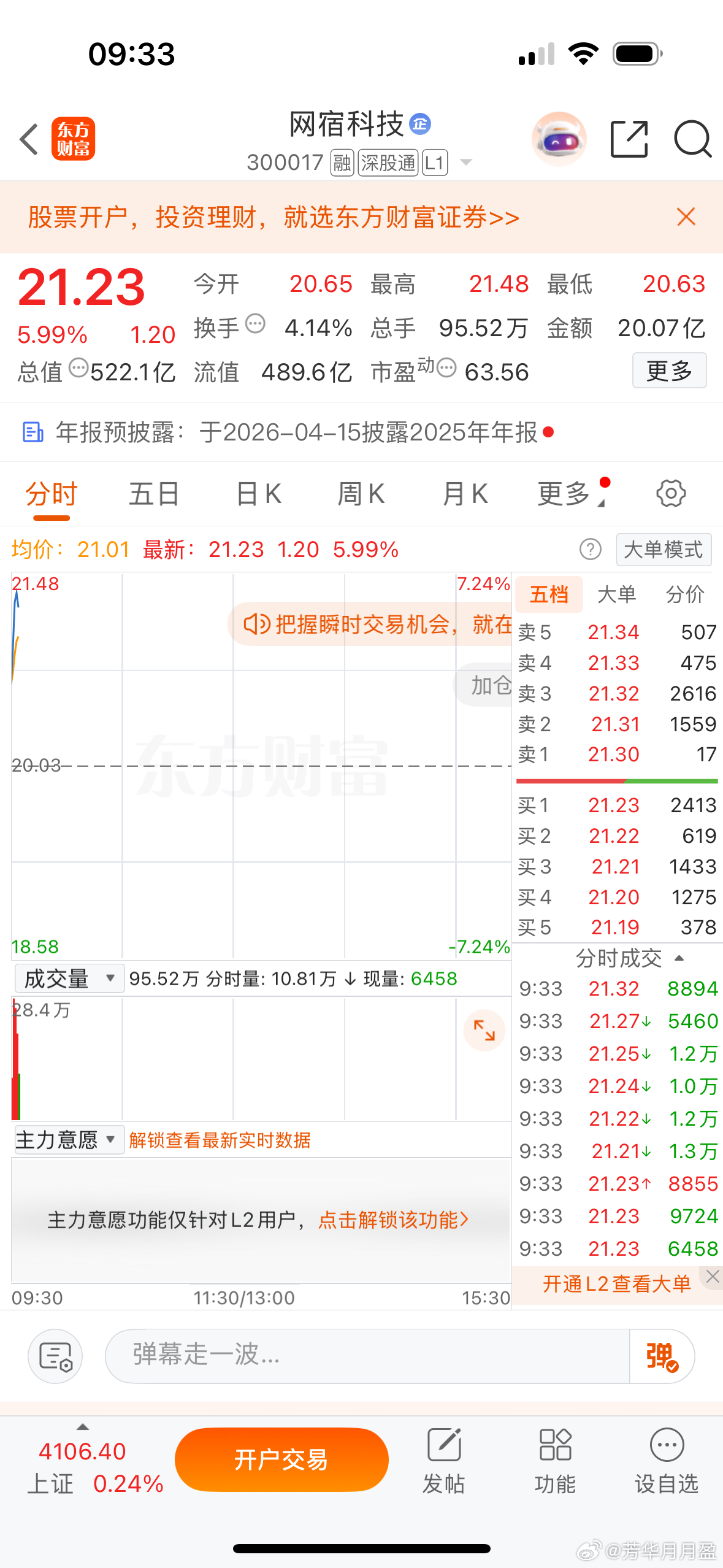The width and height of the screenshot is (723, 1568).
Task: Tap info icon beside 总值
Action: (x=78, y=367)
